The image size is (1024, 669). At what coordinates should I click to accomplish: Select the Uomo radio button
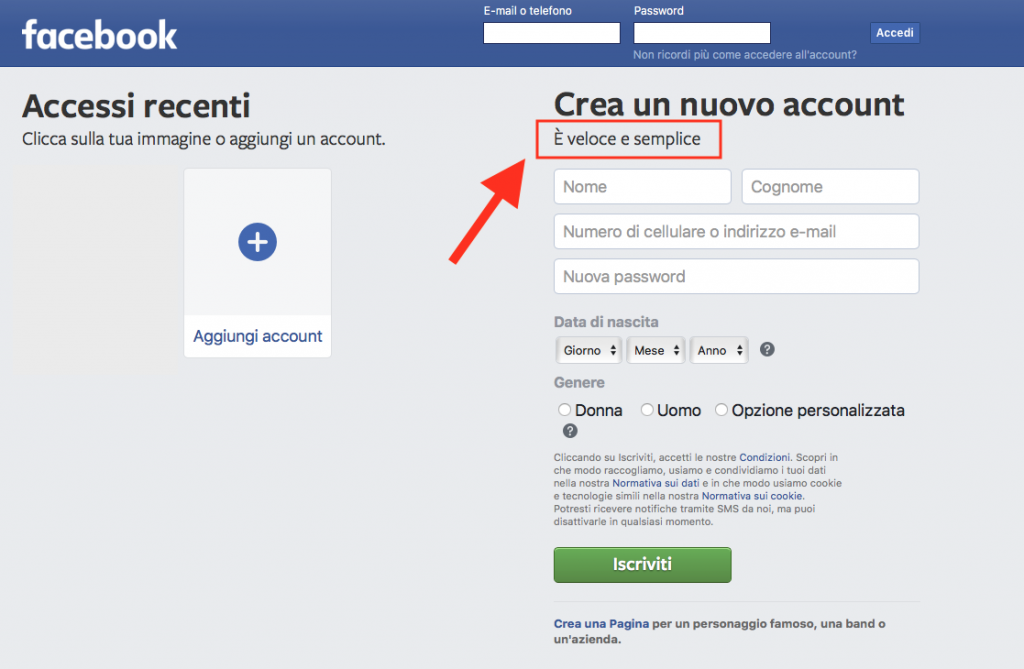click(x=647, y=410)
